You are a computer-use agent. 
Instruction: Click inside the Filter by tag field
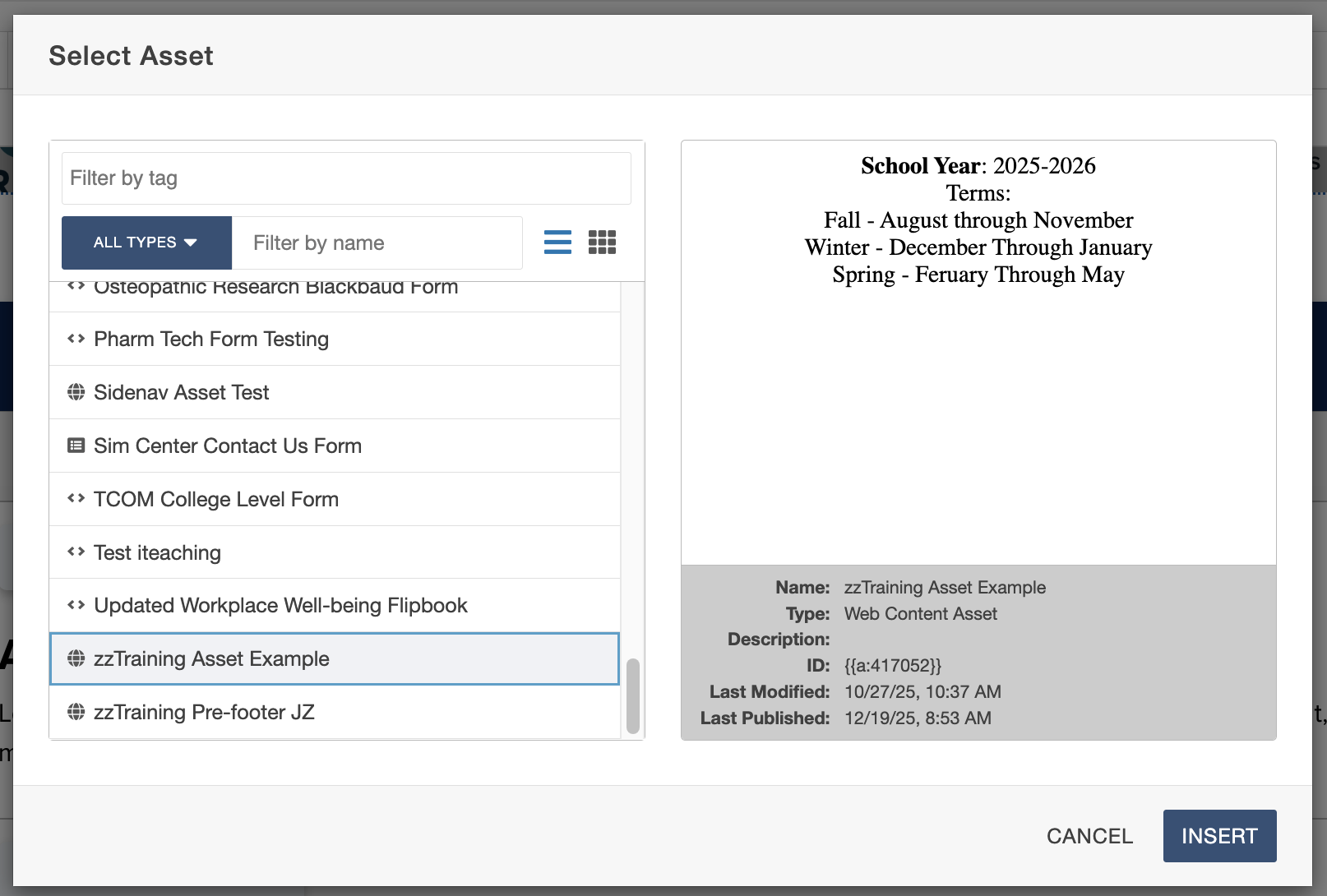click(x=346, y=178)
